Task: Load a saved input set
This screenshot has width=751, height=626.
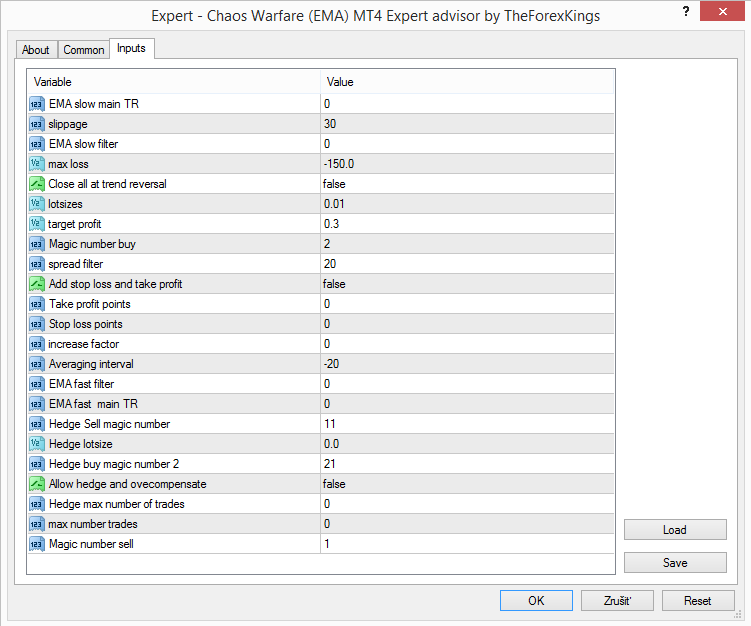Action: [x=675, y=530]
